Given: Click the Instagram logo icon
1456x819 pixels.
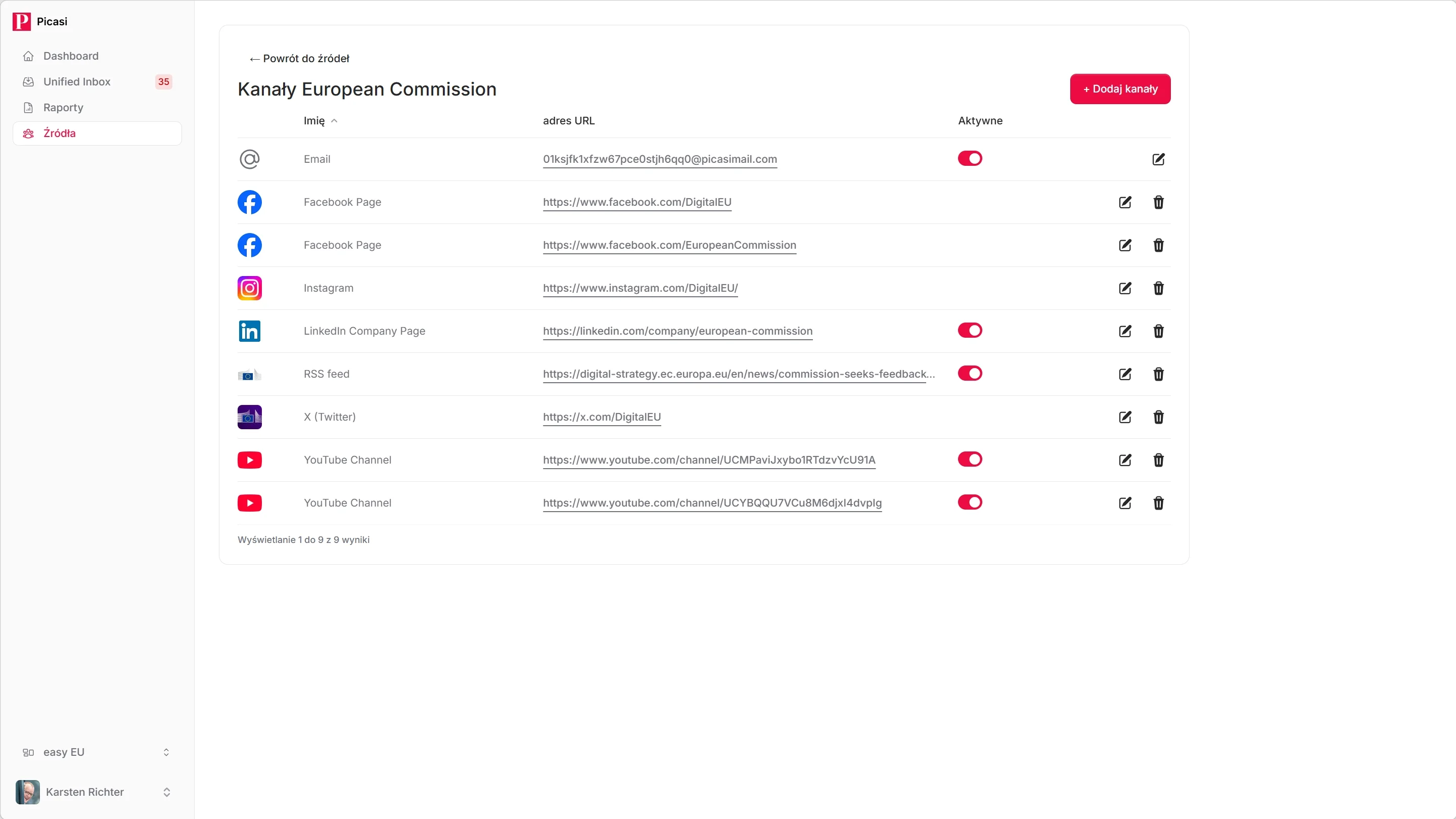Looking at the screenshot, I should point(249,288).
